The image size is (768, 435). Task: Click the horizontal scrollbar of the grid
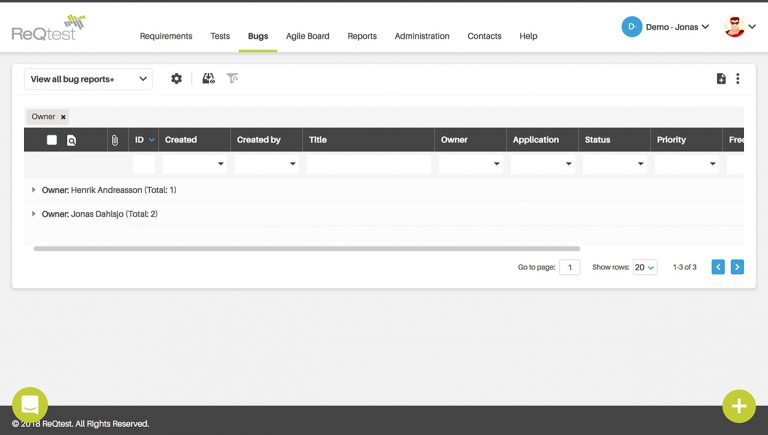point(307,248)
